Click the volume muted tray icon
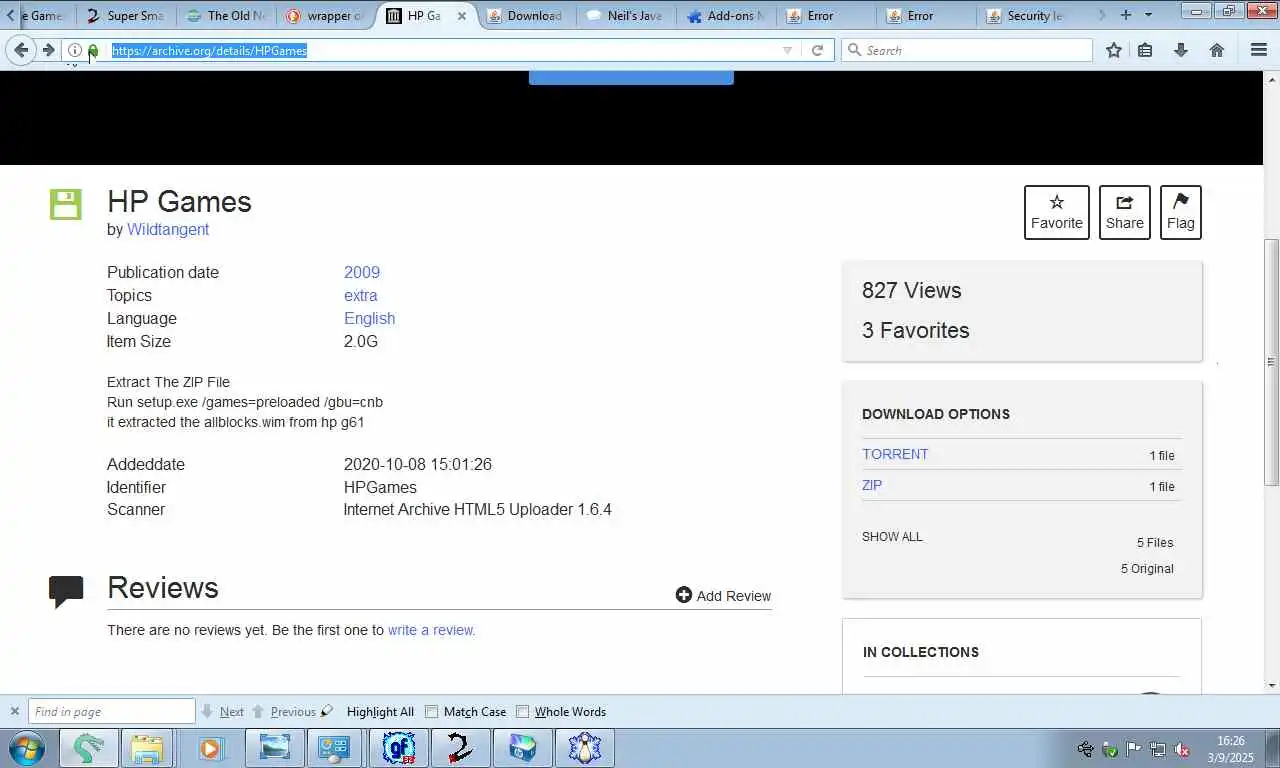The height and width of the screenshot is (768, 1280). (x=1181, y=749)
